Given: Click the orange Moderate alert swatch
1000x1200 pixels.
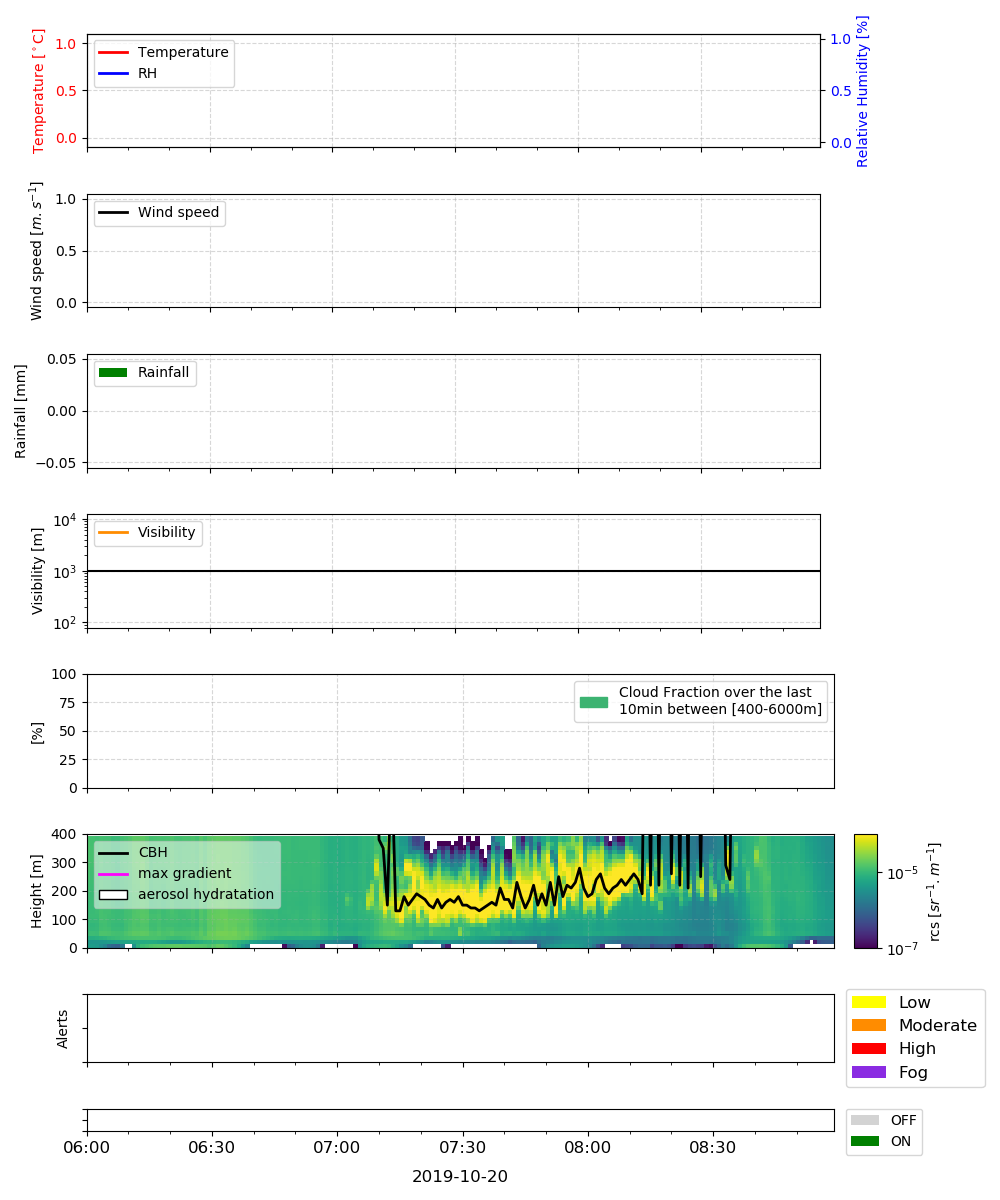Looking at the screenshot, I should 868,1025.
